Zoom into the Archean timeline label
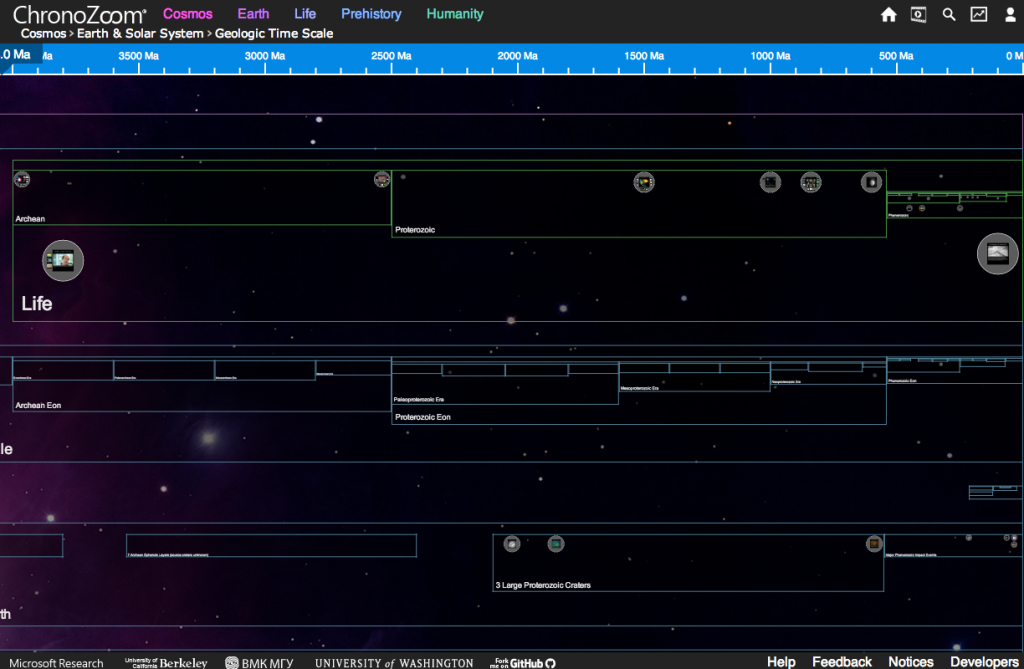 pos(30,219)
